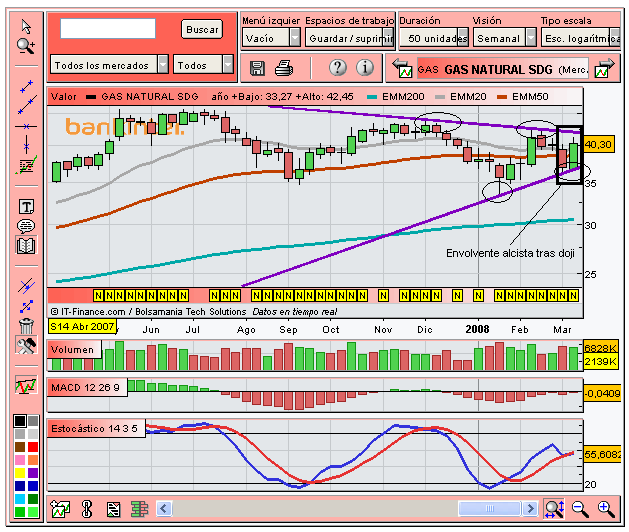
Task: Click the Envolvente alcista tras doji annotation
Action: [x=510, y=254]
